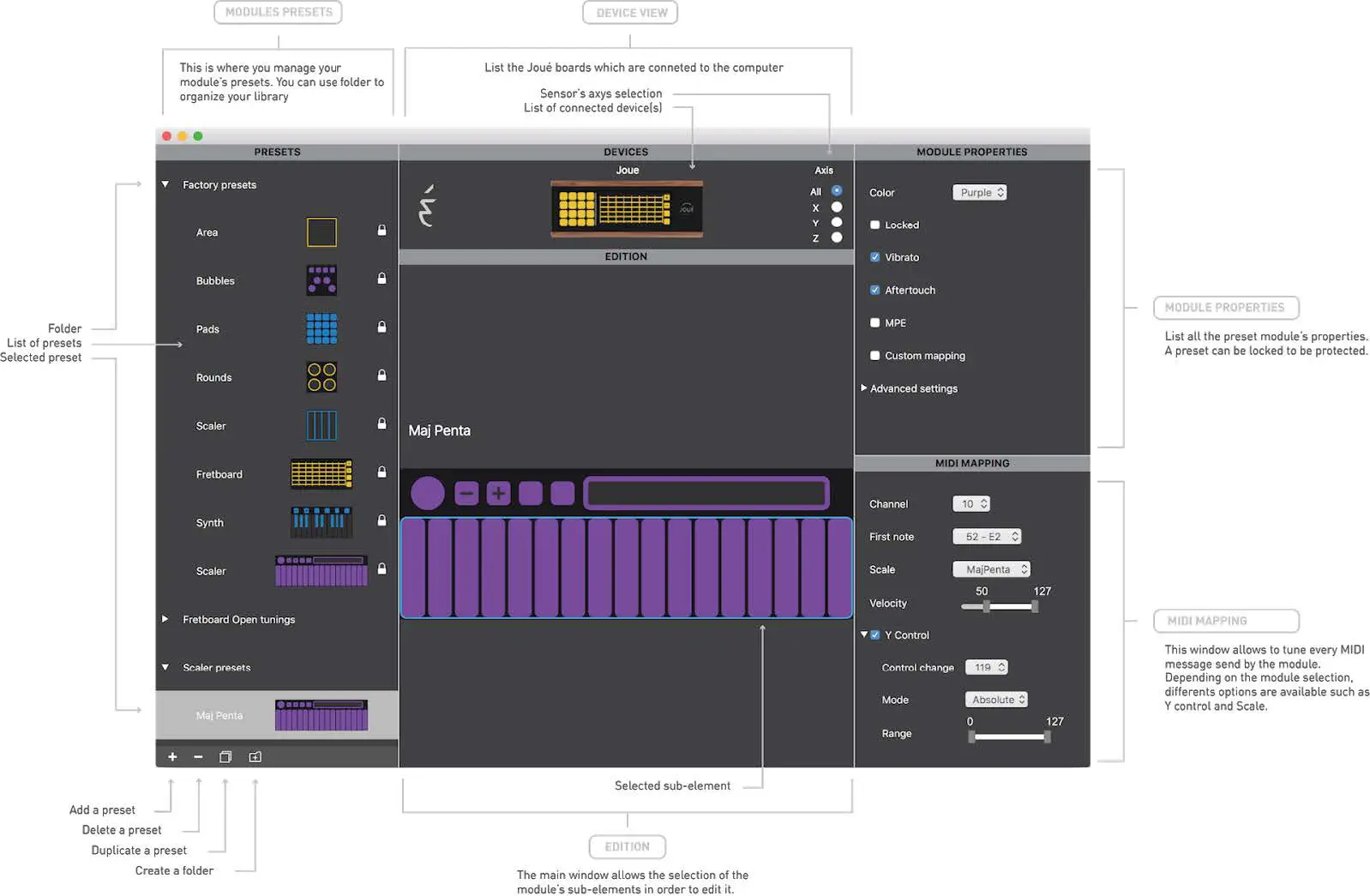Screen dimensions: 1370x896
Task: Open the First note dropdown
Action: (x=987, y=536)
